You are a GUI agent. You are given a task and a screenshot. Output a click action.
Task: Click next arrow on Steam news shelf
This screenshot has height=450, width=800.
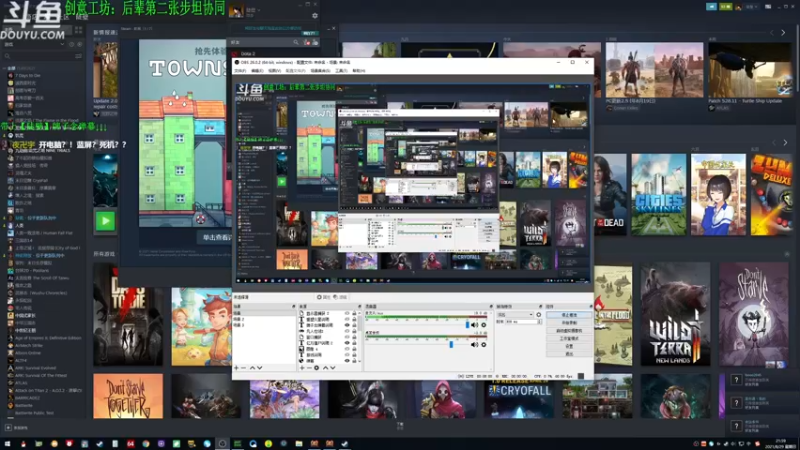[x=783, y=33]
